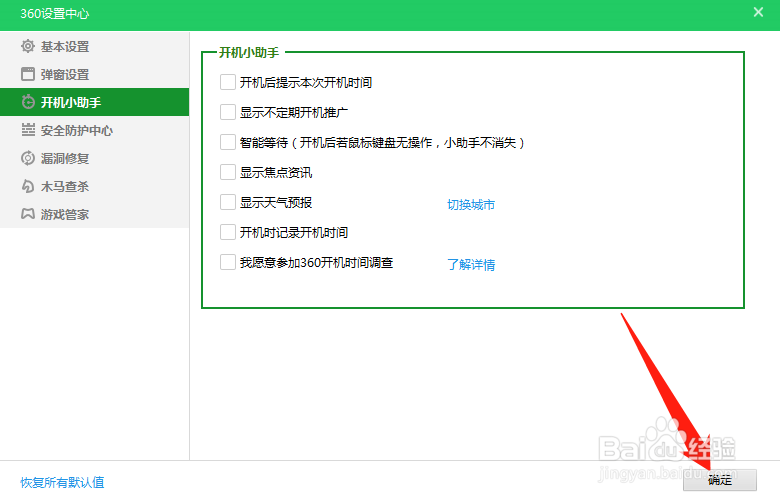Switch to 木马查杀 settings
This screenshot has height=500, width=780.
pos(95,186)
